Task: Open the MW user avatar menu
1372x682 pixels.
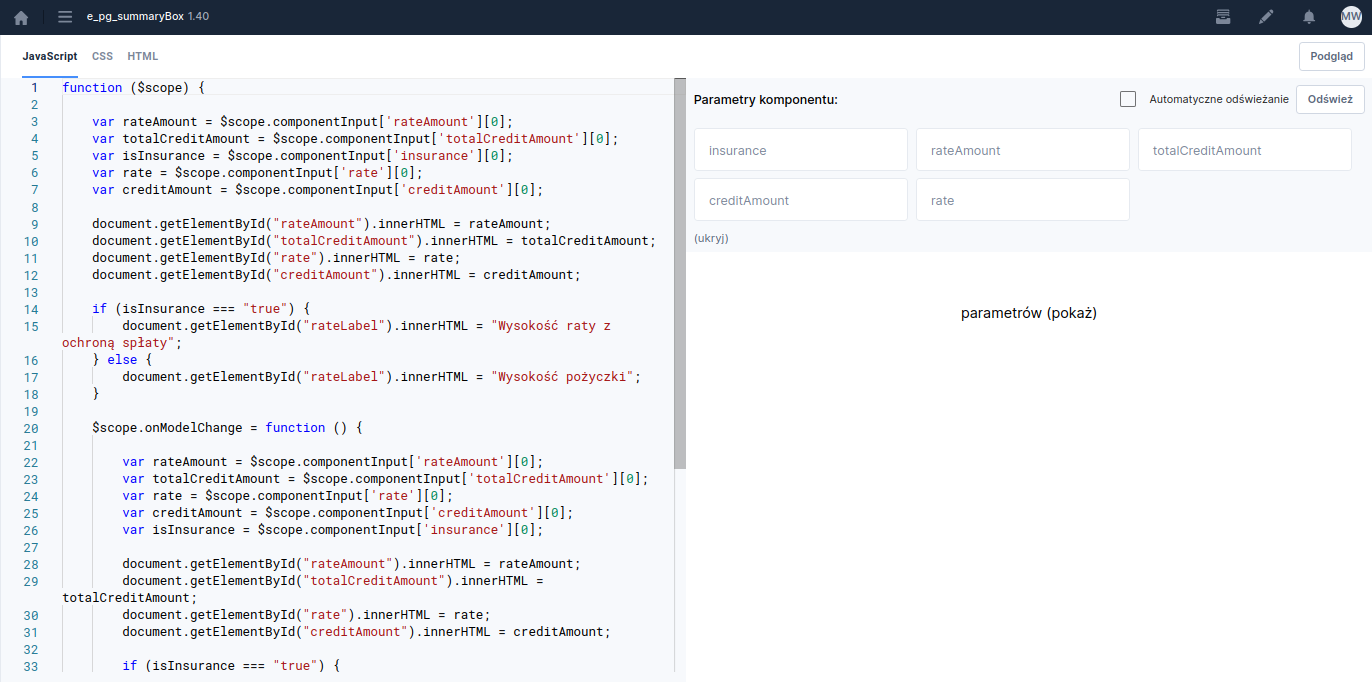Action: coord(1351,17)
